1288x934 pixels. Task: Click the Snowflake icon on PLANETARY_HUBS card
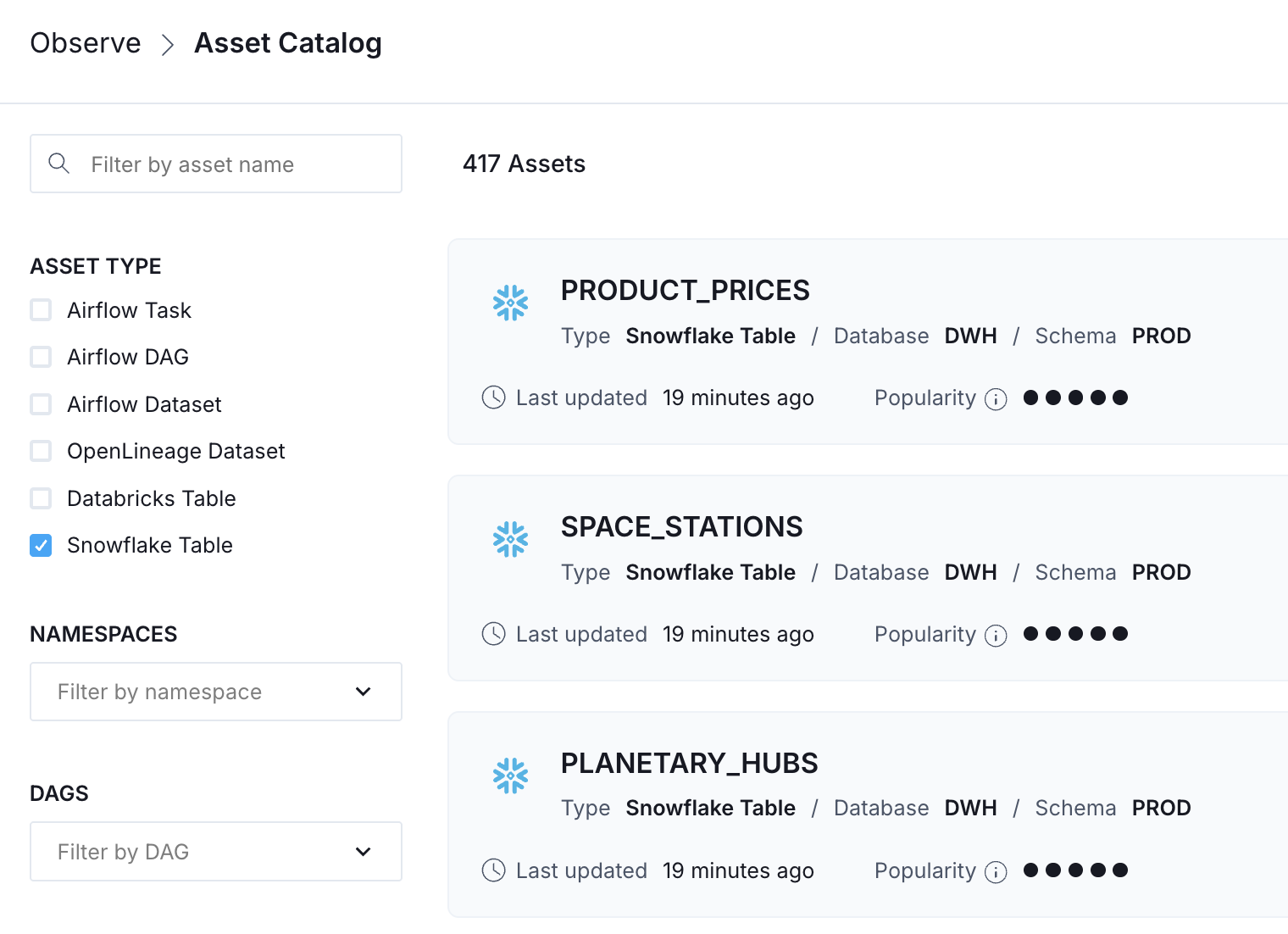click(x=510, y=775)
